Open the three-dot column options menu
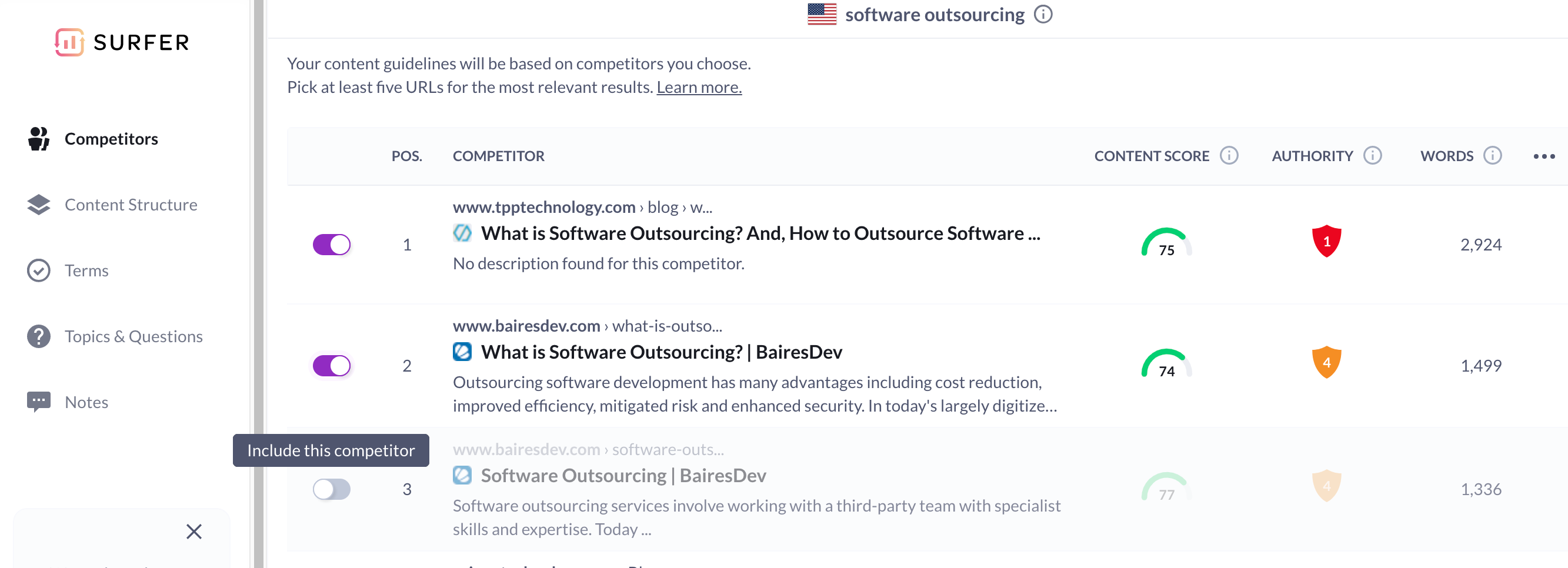Viewport: 1568px width, 568px height. pyautogui.click(x=1544, y=156)
